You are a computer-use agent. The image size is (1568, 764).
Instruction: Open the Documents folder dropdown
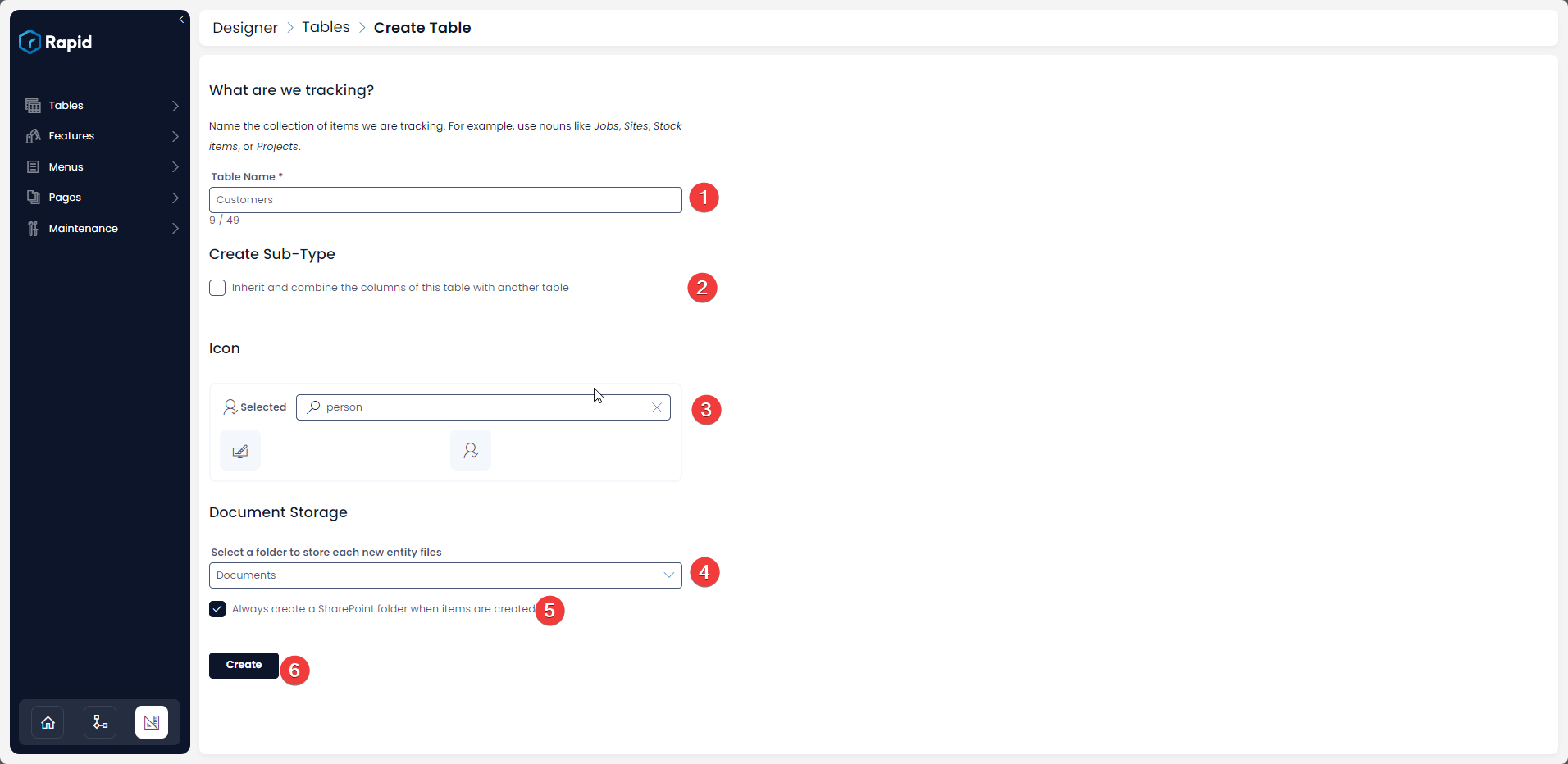[x=445, y=575]
